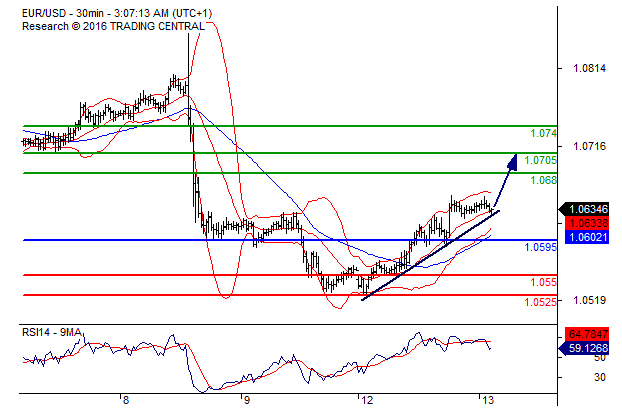Click the black 1.06346 current price tag
622x411 pixels.
584,209
